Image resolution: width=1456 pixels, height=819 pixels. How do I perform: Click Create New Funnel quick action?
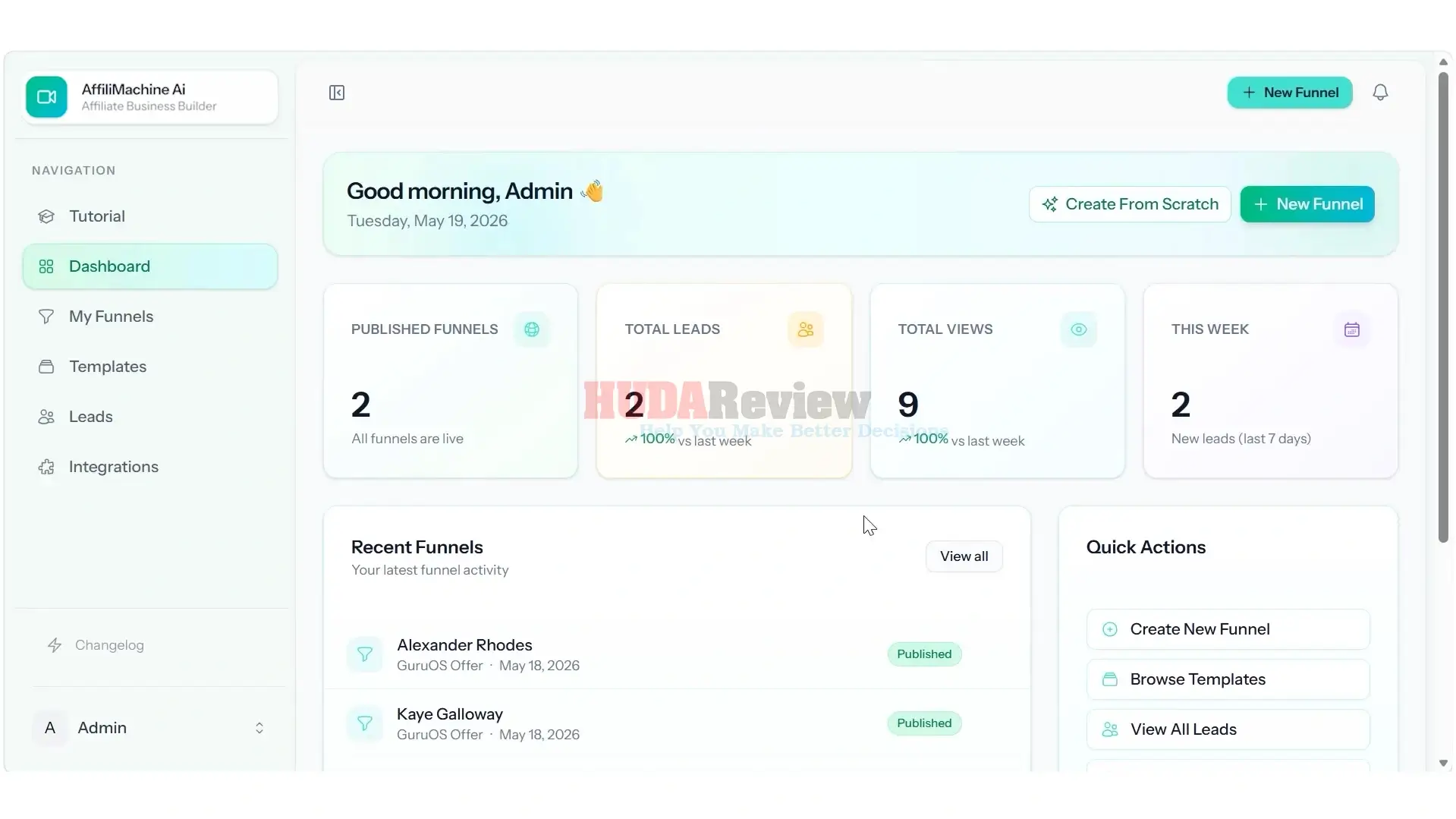point(1228,629)
